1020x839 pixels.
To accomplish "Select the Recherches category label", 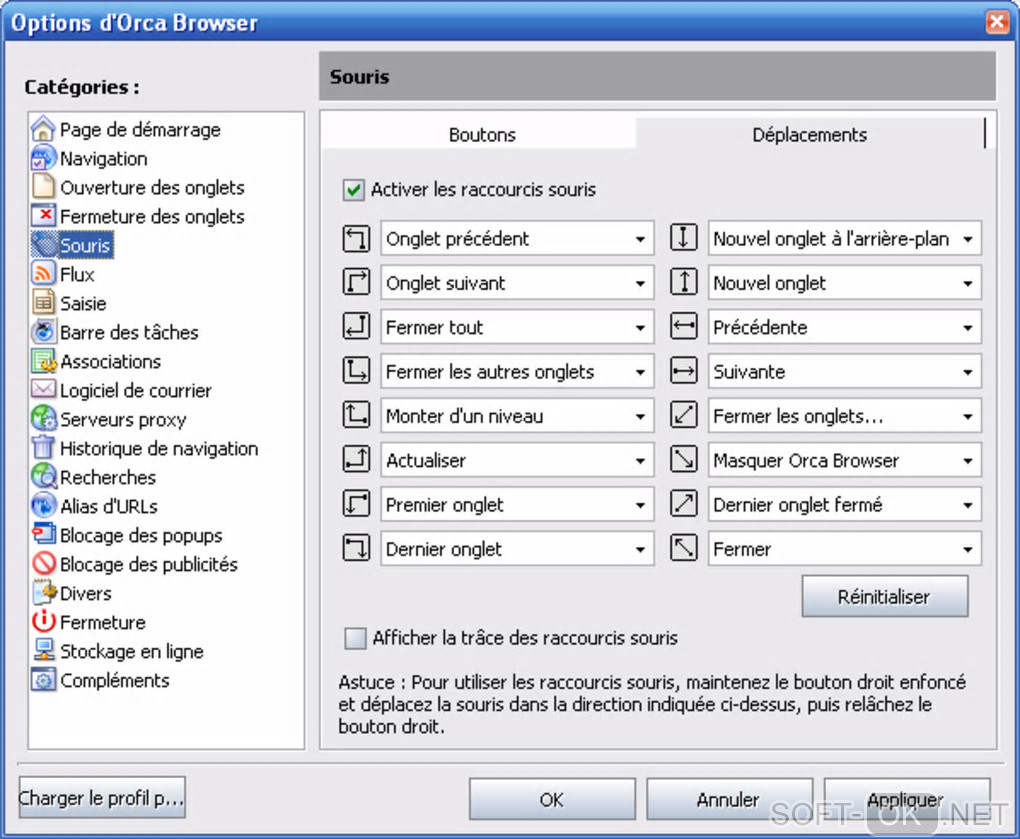I will [x=108, y=477].
